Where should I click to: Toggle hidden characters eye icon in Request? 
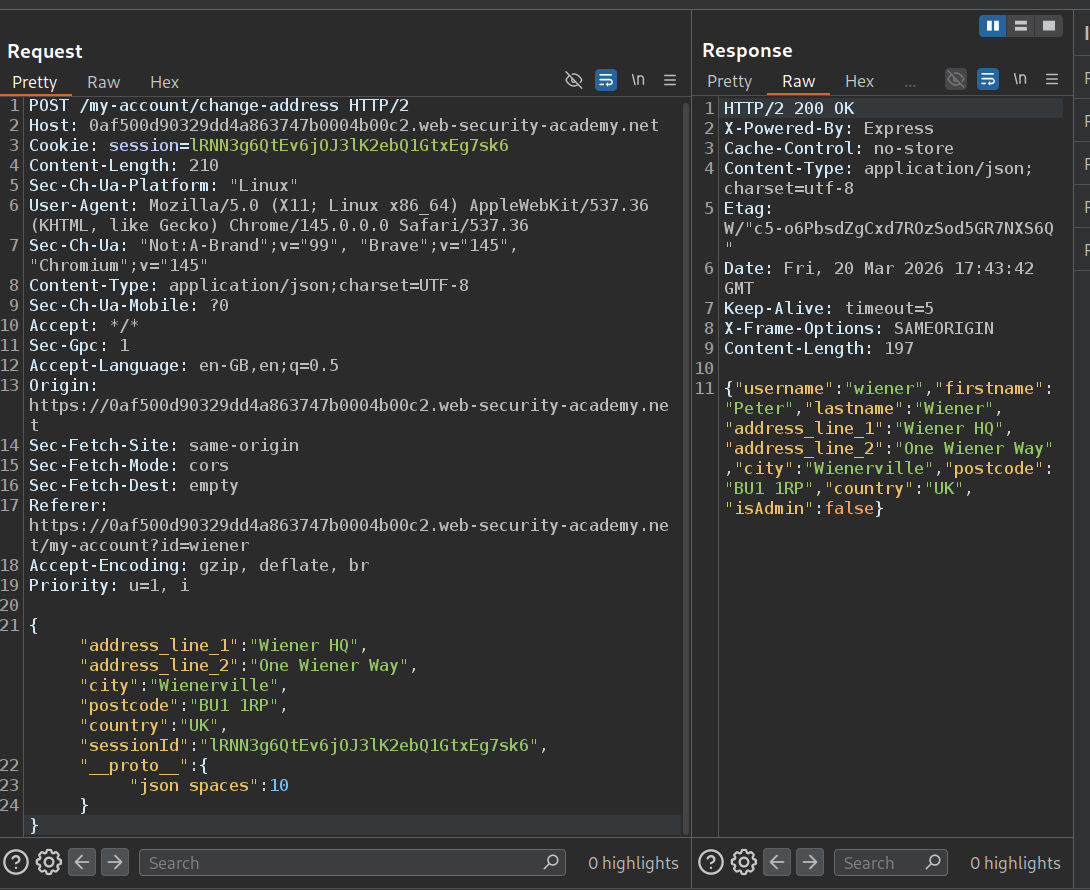coord(573,80)
